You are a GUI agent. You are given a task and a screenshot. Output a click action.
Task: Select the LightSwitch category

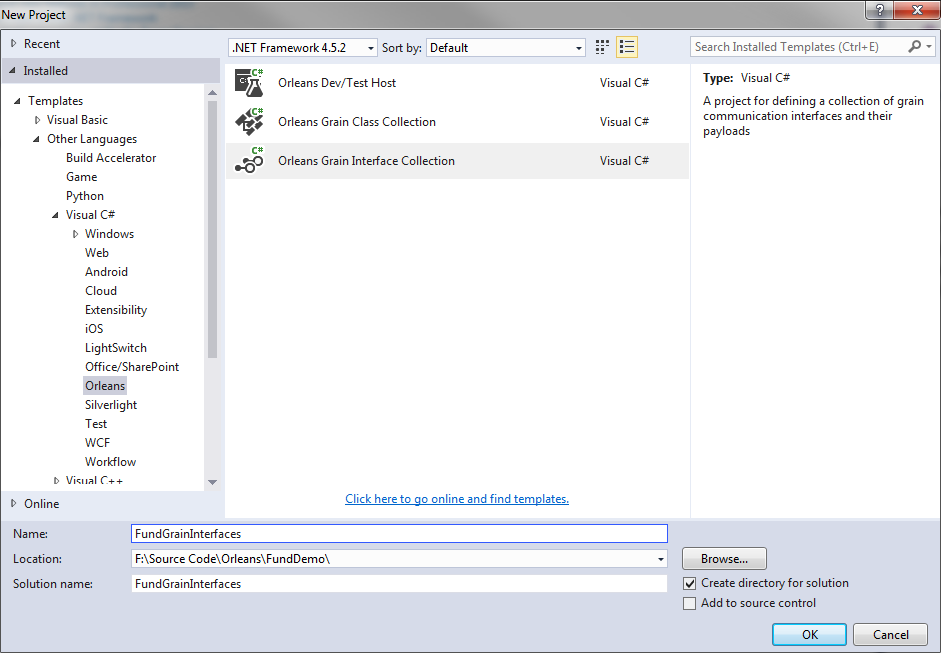[116, 348]
